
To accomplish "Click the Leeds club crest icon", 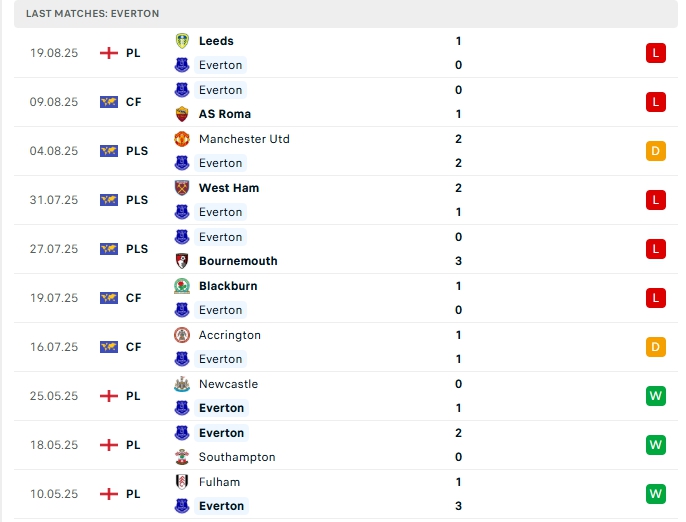I will click(x=182, y=41).
